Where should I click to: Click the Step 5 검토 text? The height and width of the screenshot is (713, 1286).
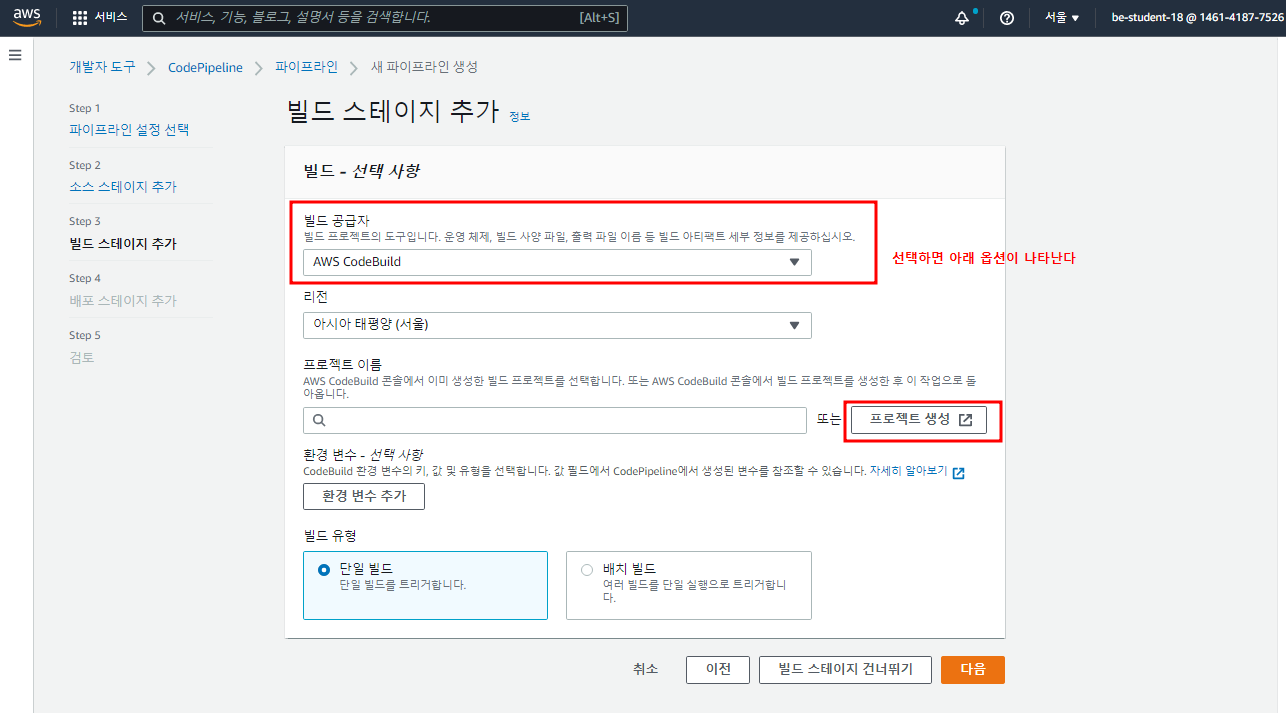click(82, 358)
